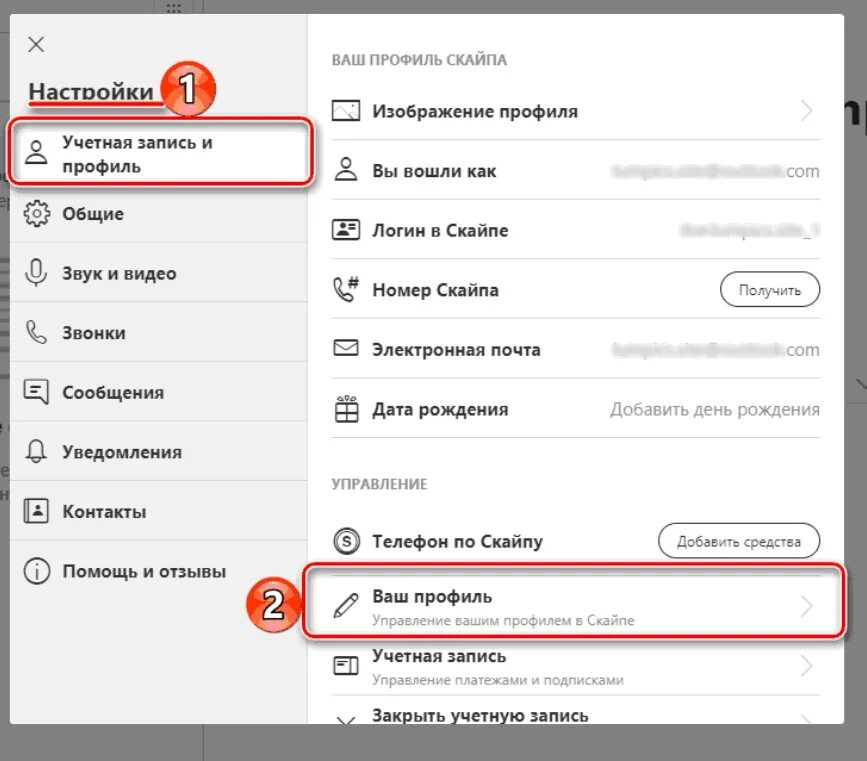
Task: Click the microphone icon for Звук и видео
Action: (36, 273)
